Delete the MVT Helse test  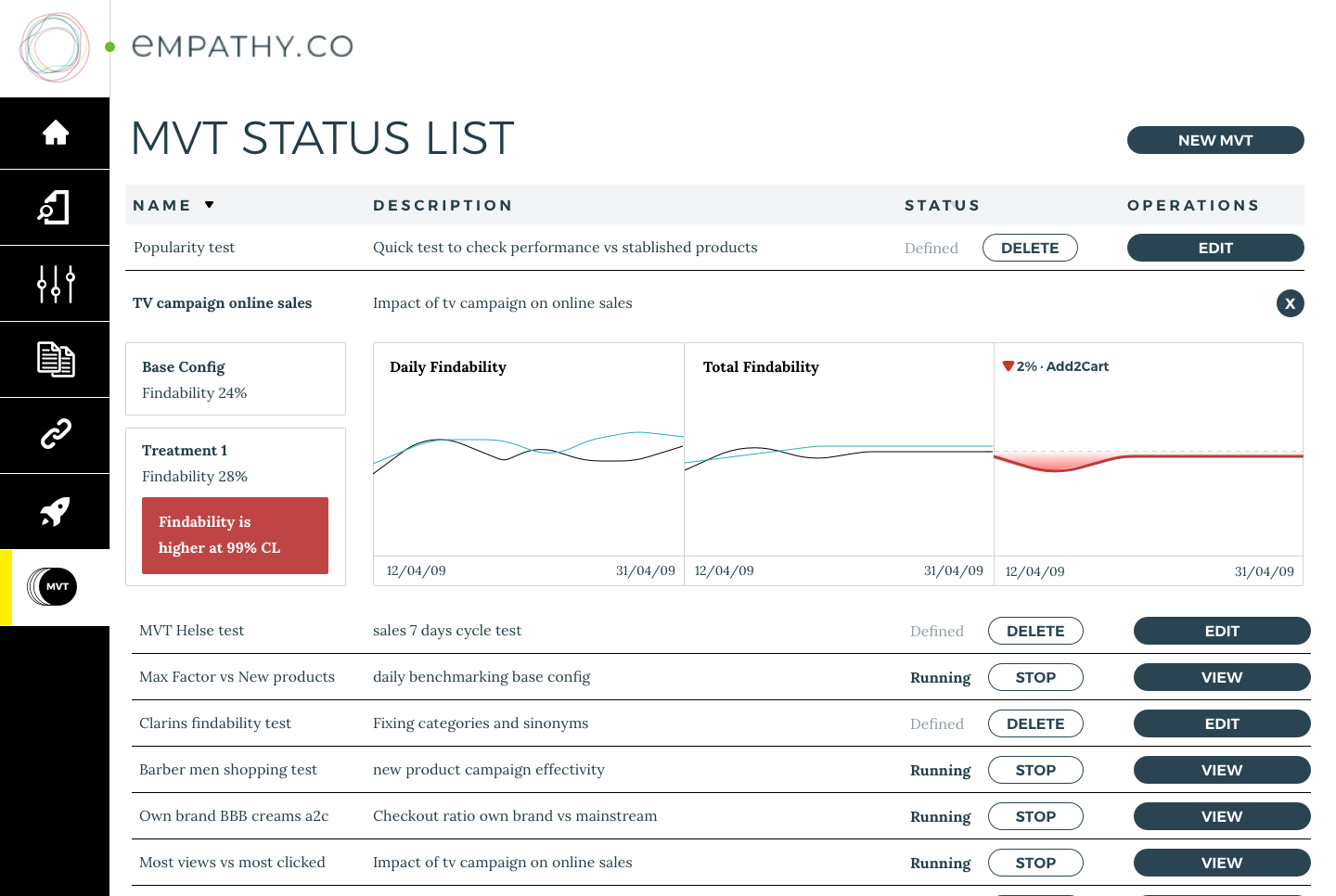(1035, 631)
